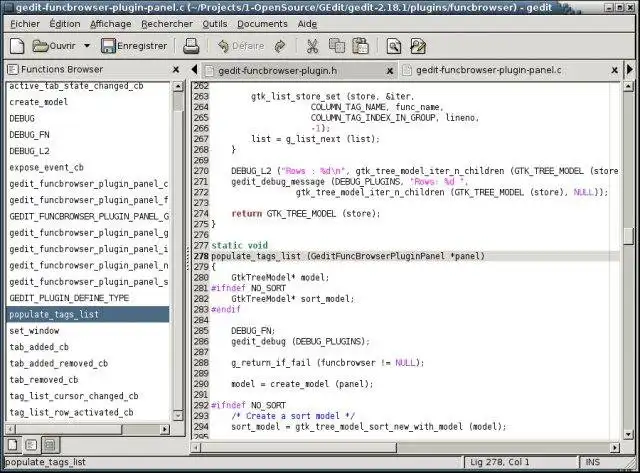Select tag_list_cursor_changed_cb in the list
640x473 pixels.
click(88, 396)
